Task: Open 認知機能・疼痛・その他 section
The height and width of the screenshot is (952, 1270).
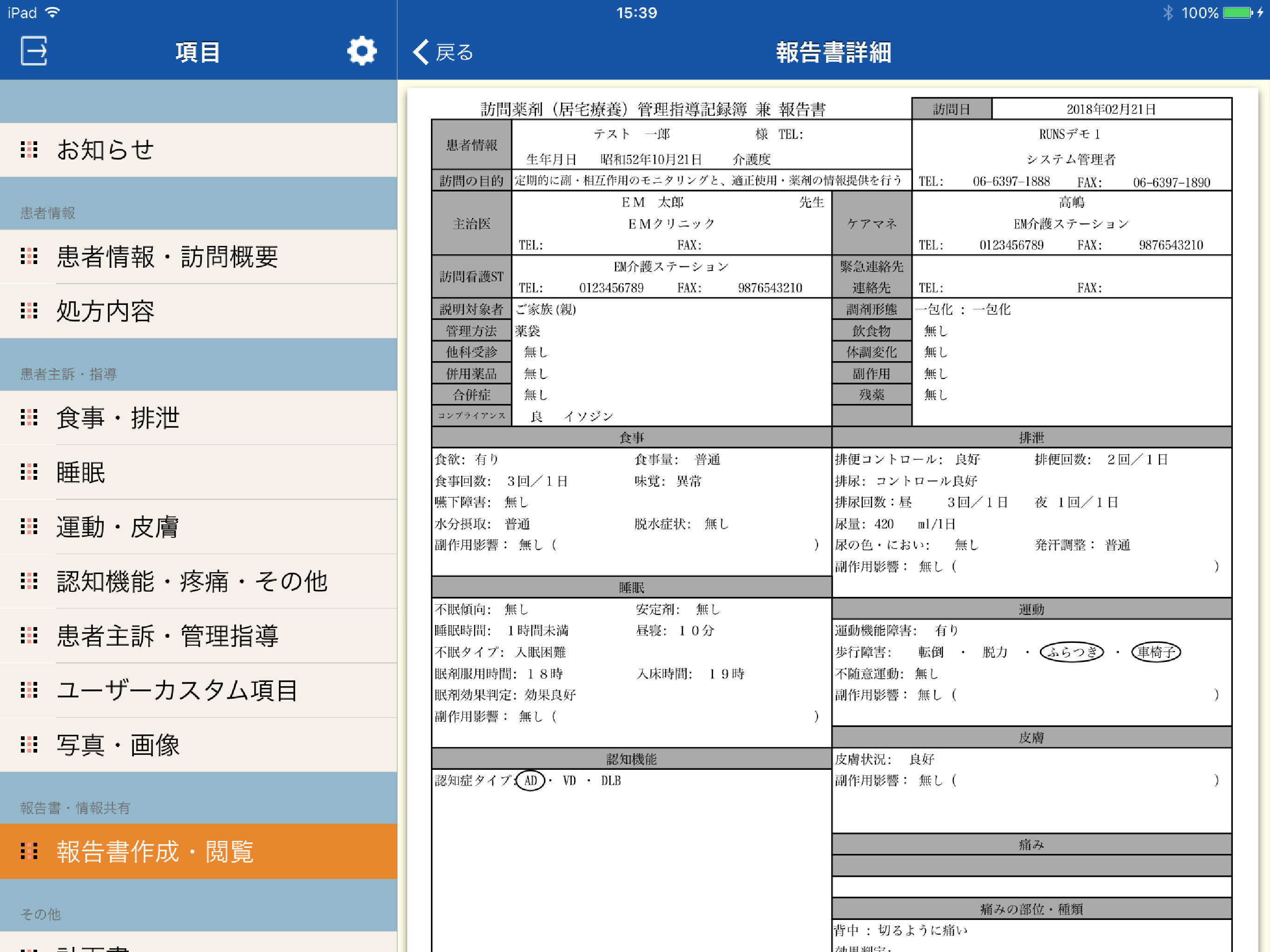Action: [192, 581]
